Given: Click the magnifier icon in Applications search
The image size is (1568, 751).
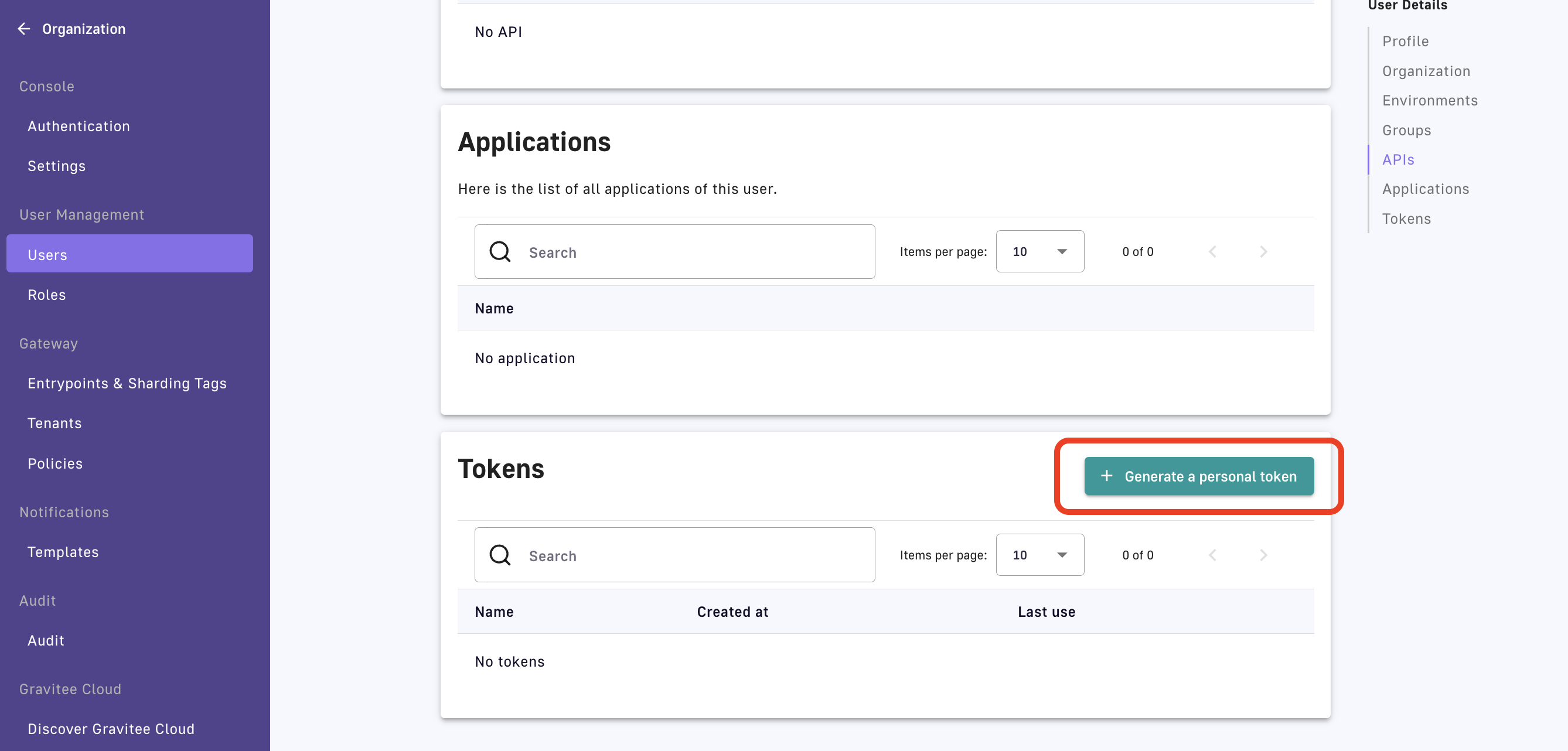Looking at the screenshot, I should click(x=500, y=252).
